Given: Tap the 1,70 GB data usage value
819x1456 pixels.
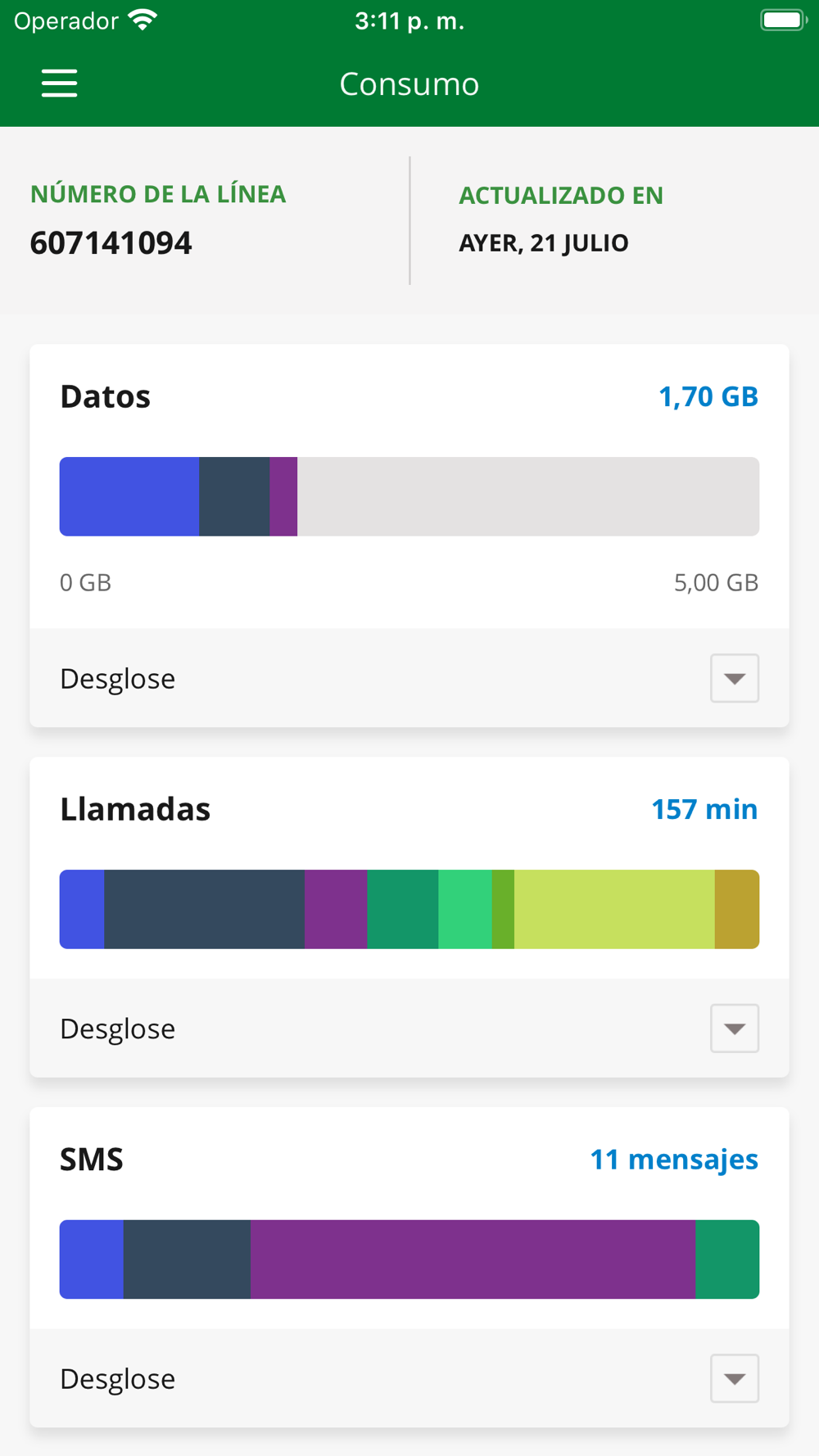Looking at the screenshot, I should (x=708, y=396).
